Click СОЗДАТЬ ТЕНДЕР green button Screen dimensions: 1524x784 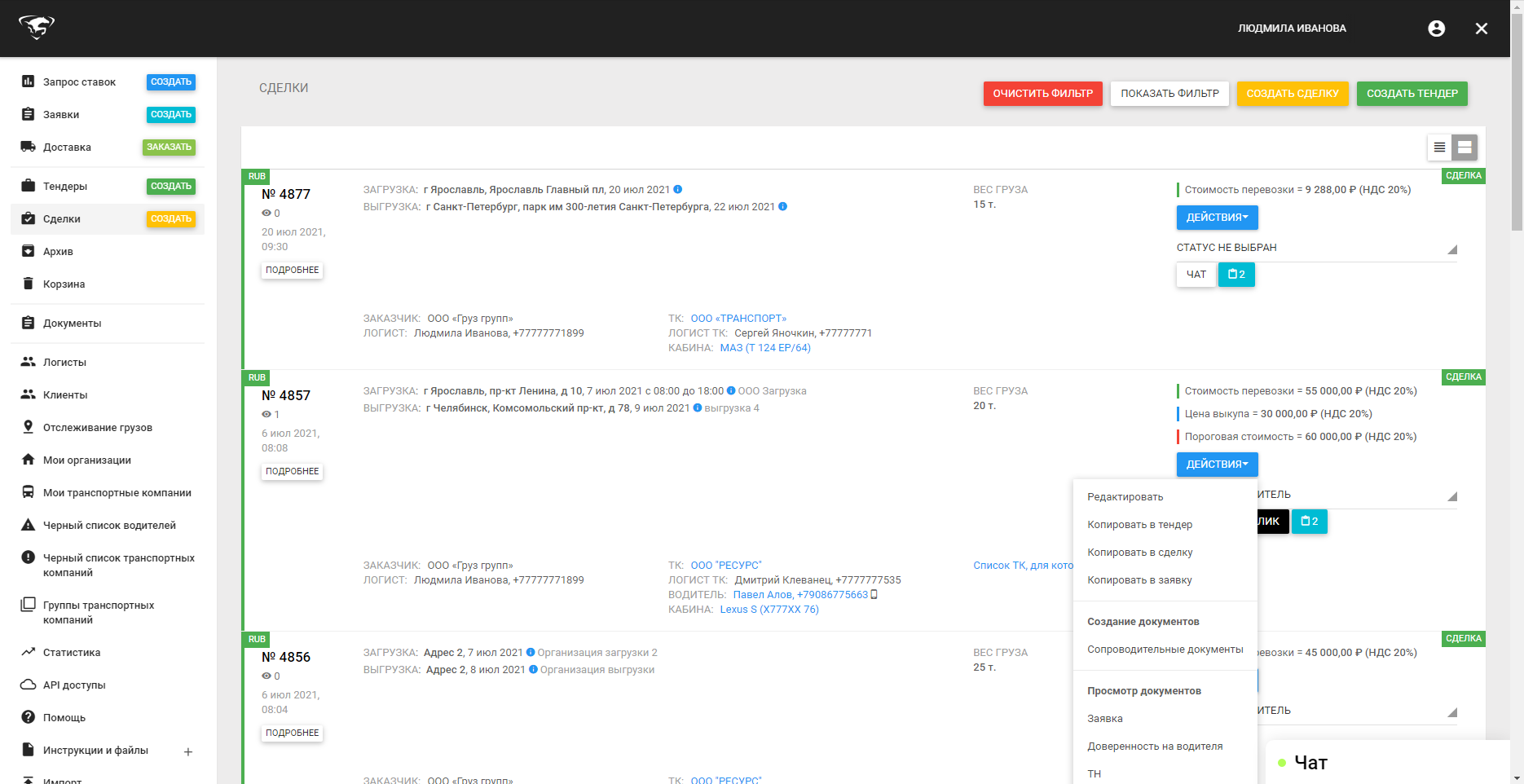tap(1412, 94)
